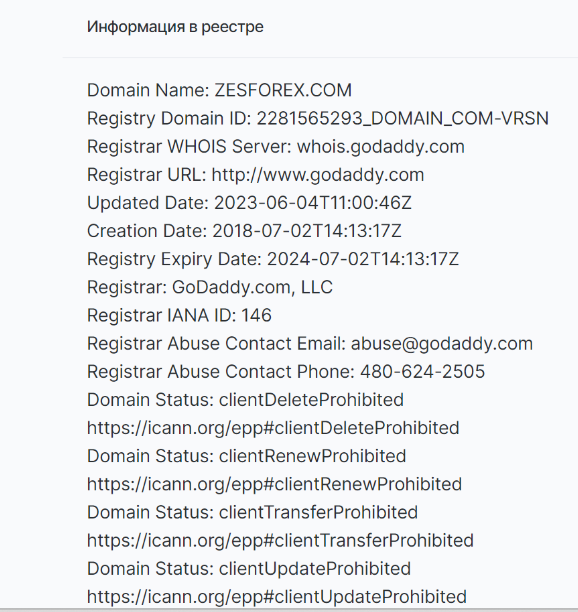
Task: Click the abuse phone 480-624-2505
Action: (422, 372)
